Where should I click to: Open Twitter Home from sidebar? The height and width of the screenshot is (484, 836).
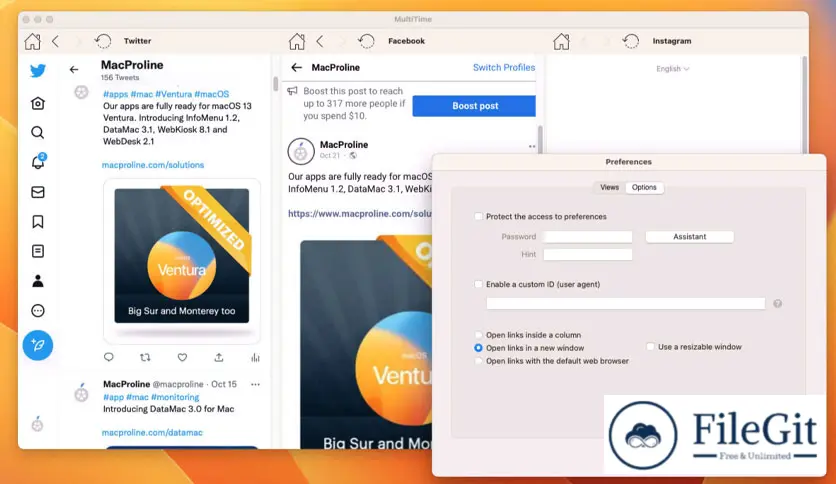point(38,103)
